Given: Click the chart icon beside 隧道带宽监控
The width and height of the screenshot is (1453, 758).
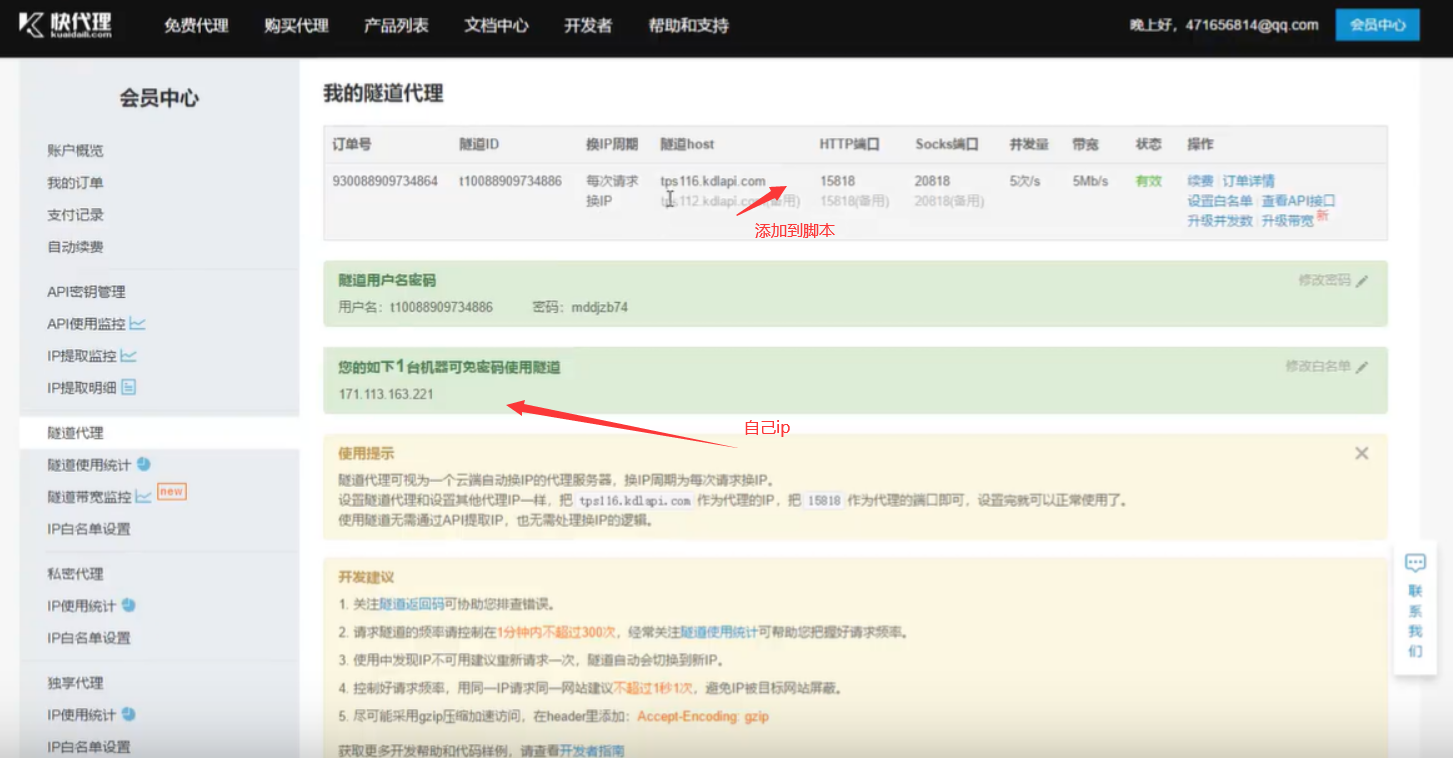Looking at the screenshot, I should click(x=144, y=496).
